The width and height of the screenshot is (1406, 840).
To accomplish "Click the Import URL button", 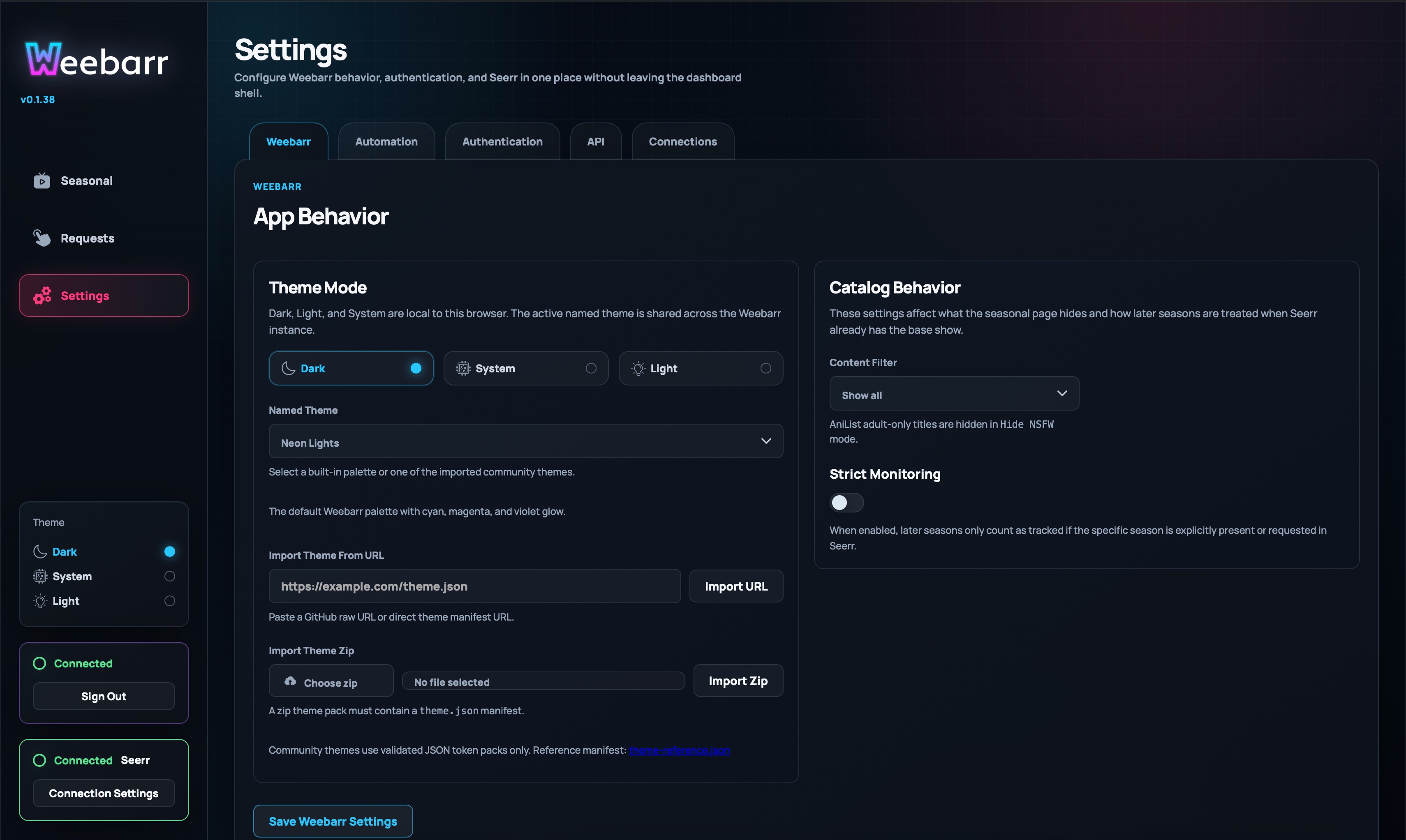I will coord(736,586).
